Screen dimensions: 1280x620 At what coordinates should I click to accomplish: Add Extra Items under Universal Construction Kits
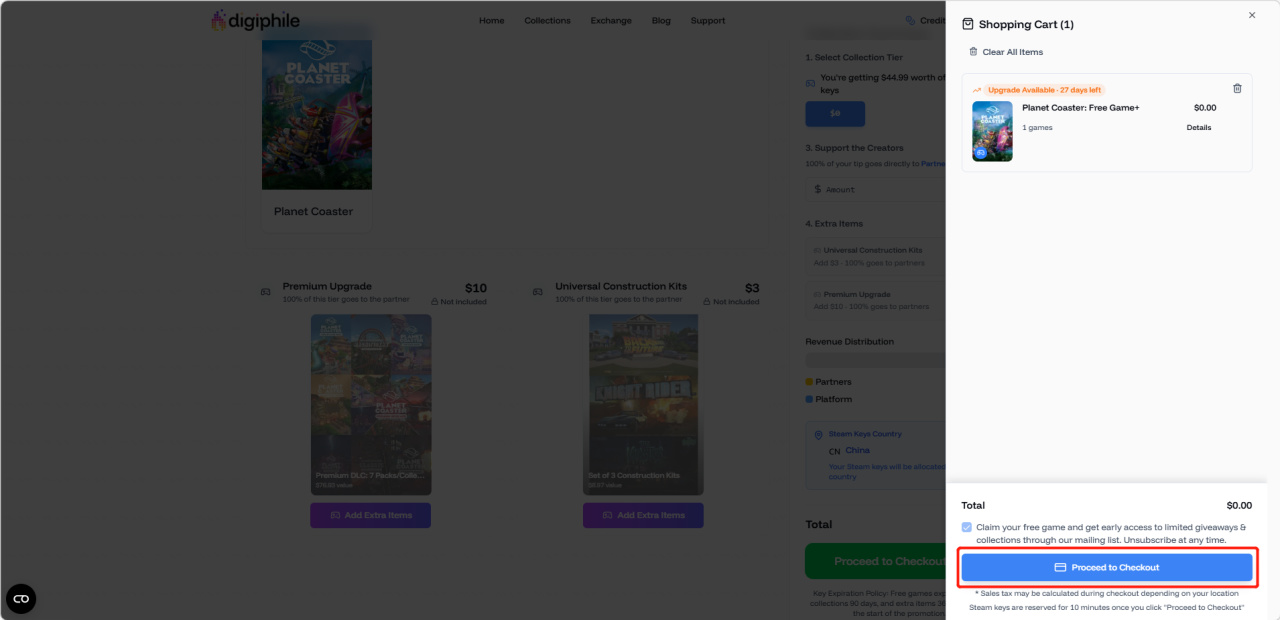[643, 515]
